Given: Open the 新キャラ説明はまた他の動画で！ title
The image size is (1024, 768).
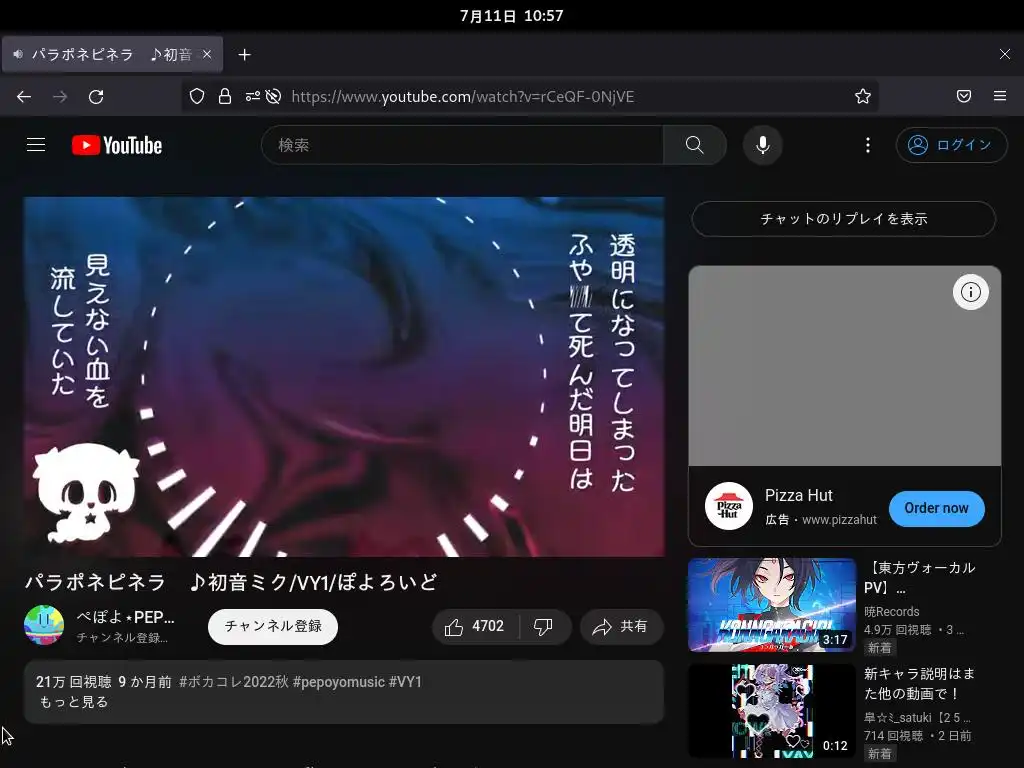Looking at the screenshot, I should coord(920,683).
